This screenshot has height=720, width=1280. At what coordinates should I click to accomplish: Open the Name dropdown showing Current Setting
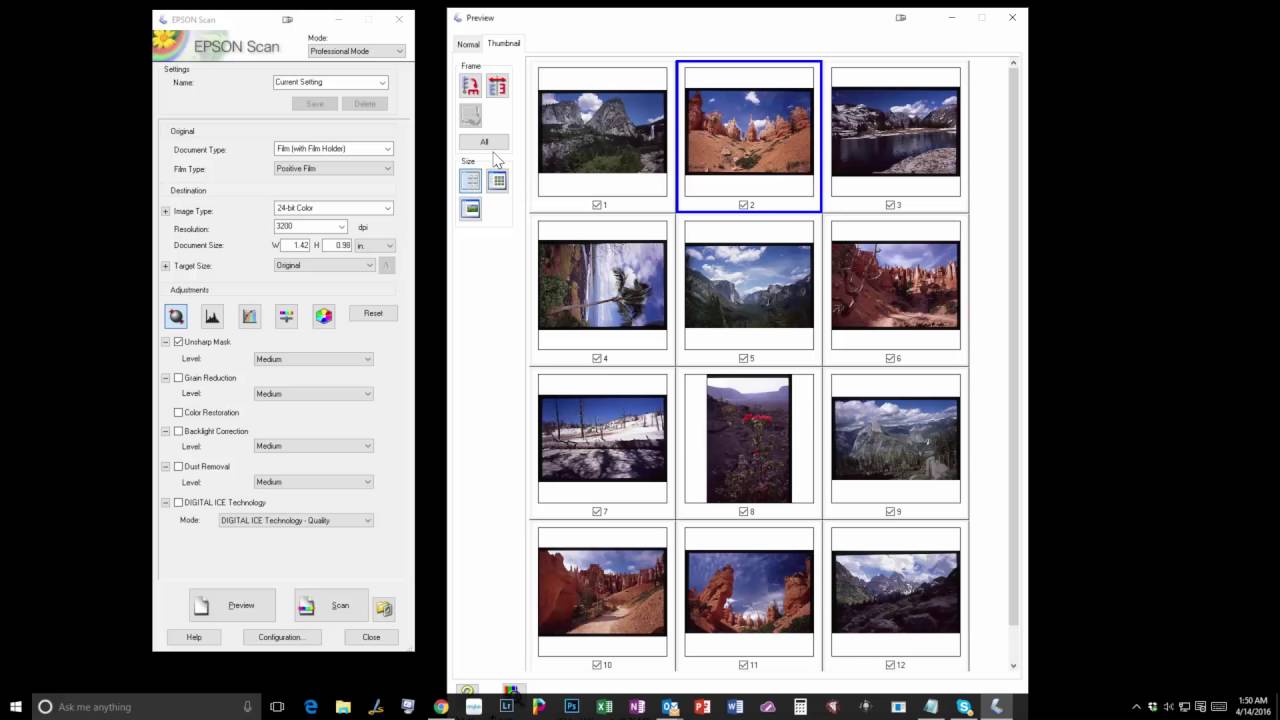(330, 82)
